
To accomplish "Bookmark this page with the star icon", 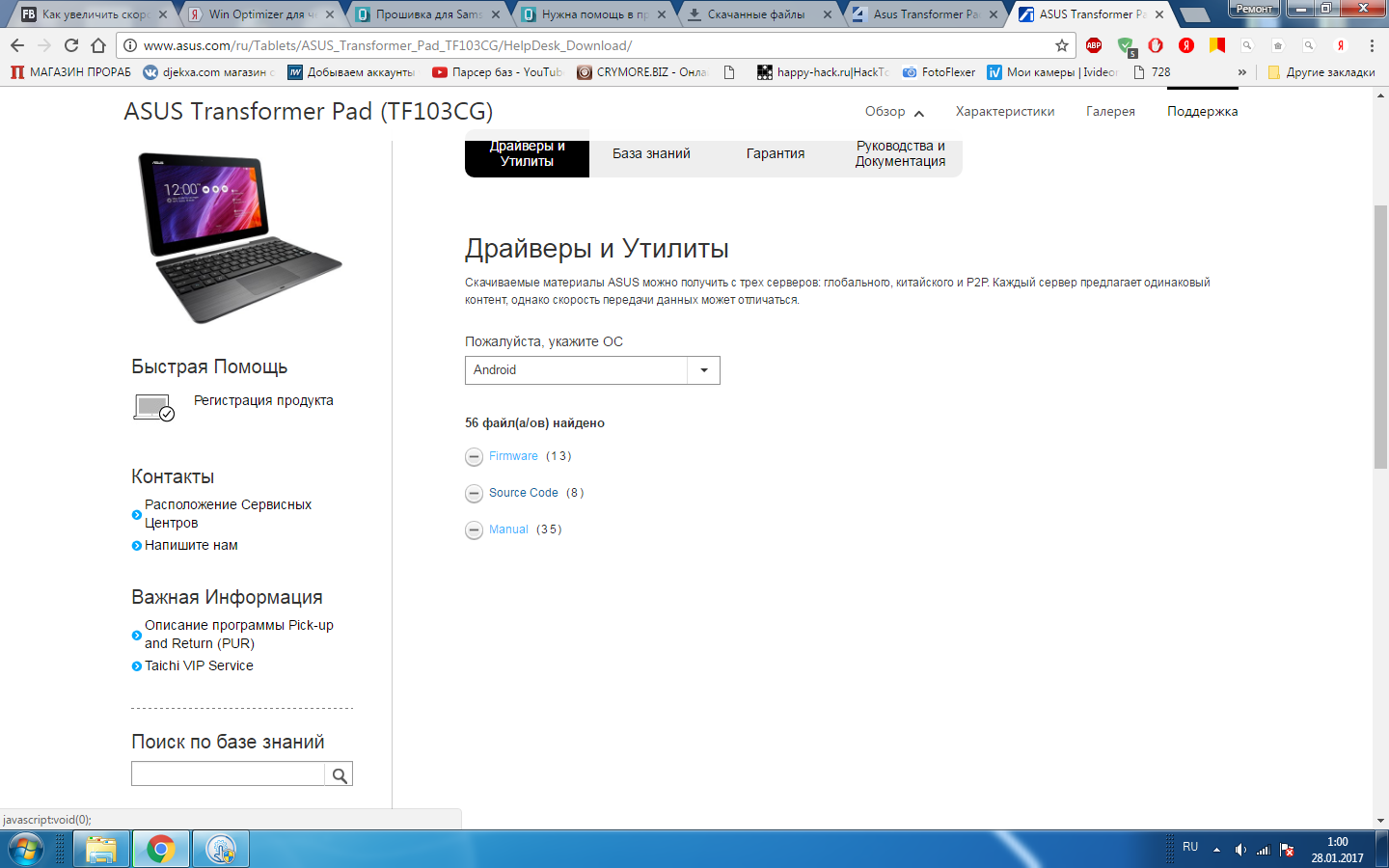I will pos(1062,45).
